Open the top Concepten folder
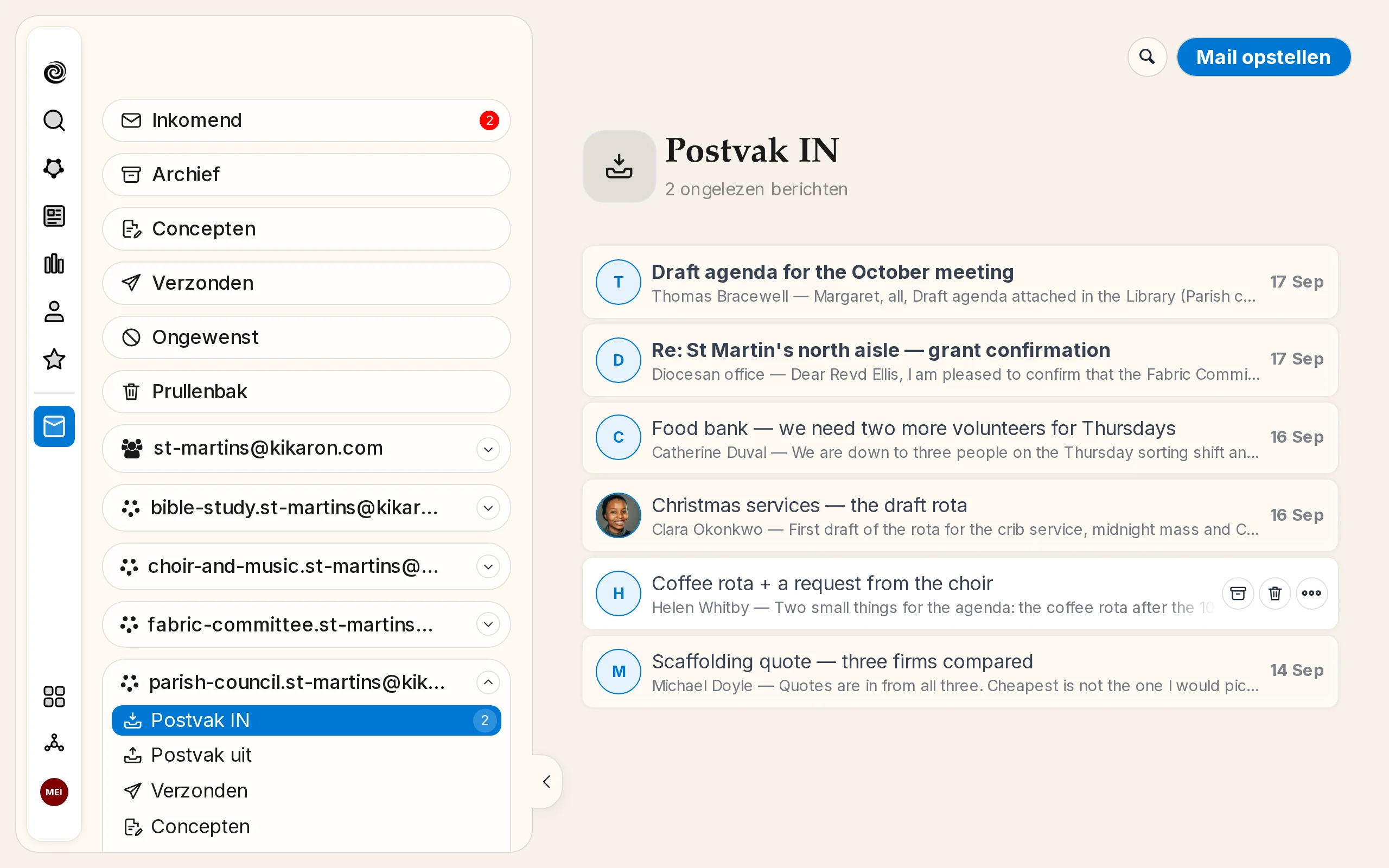 point(307,229)
